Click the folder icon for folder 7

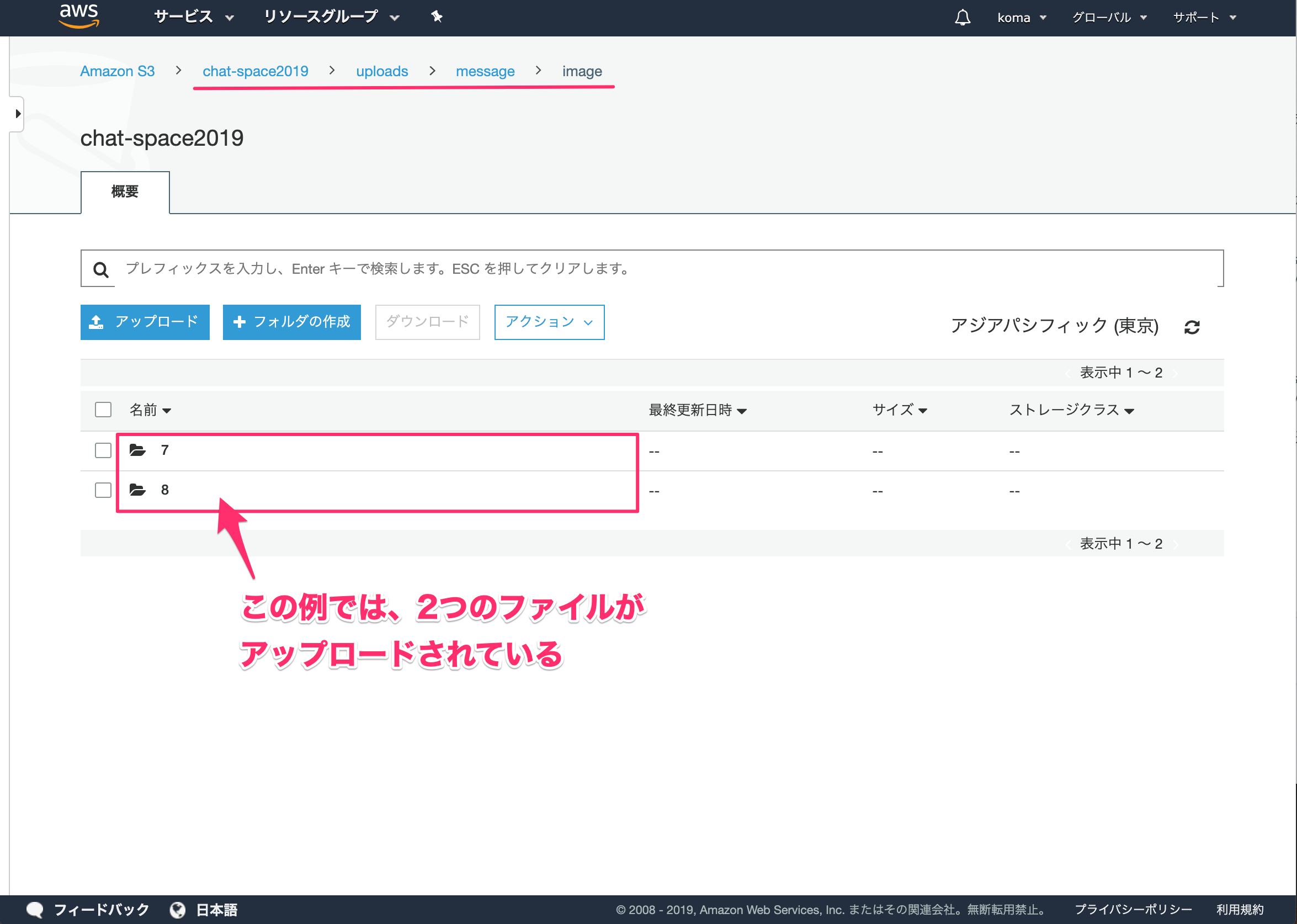[x=137, y=450]
